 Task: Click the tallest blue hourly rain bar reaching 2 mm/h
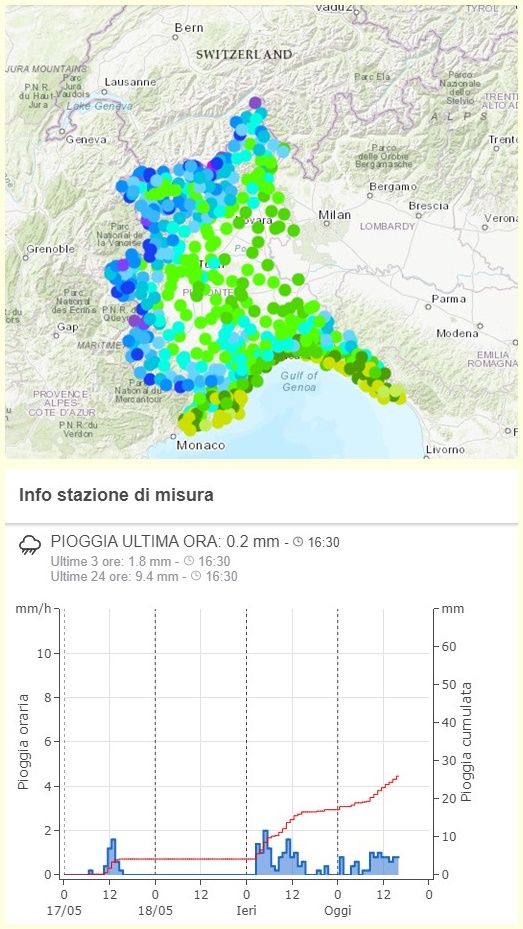click(x=265, y=852)
